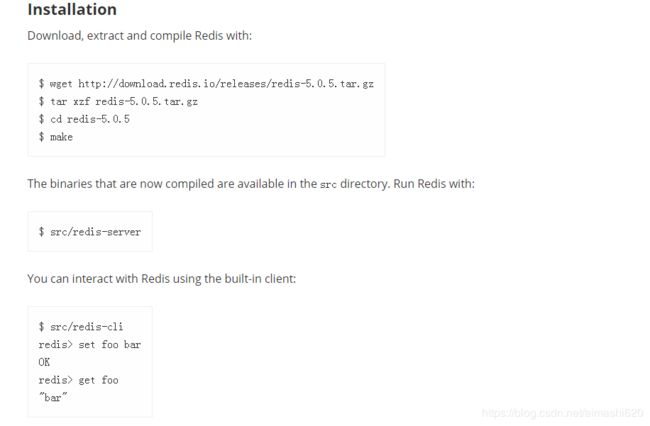Click the make command line

tap(56, 137)
